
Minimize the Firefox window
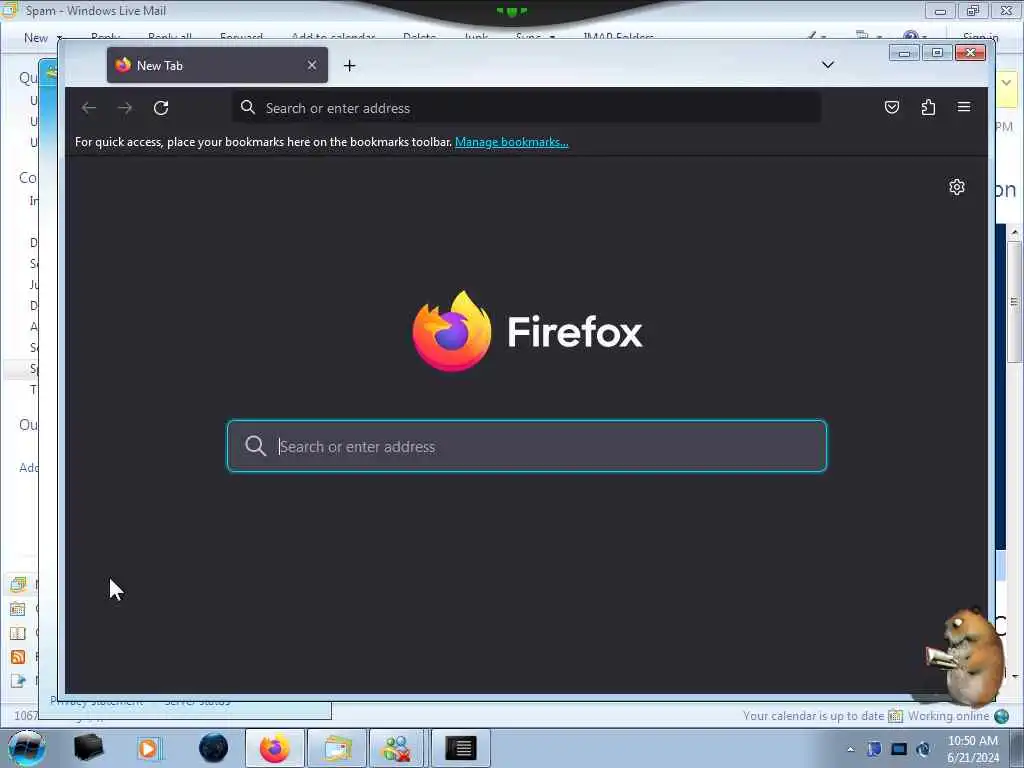point(904,53)
